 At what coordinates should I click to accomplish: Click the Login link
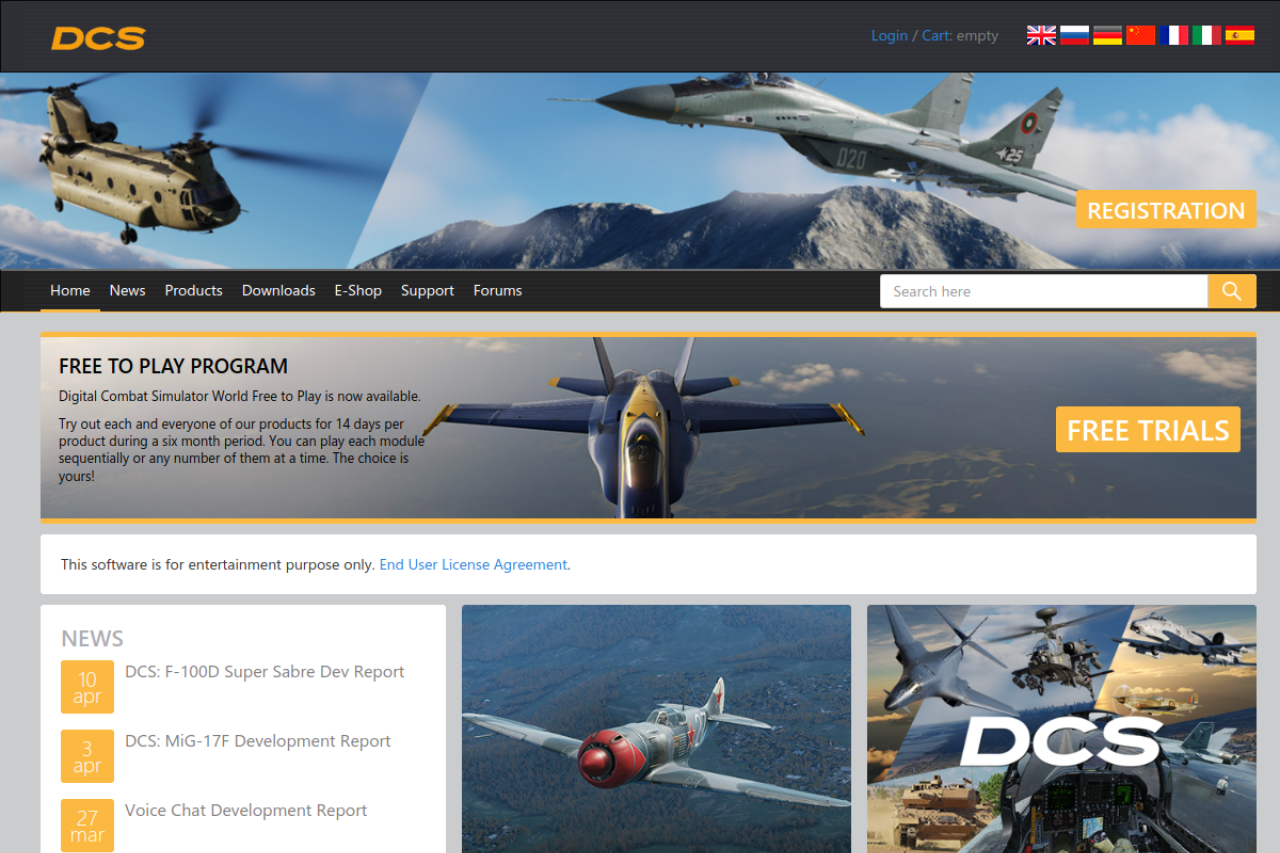[x=889, y=36]
